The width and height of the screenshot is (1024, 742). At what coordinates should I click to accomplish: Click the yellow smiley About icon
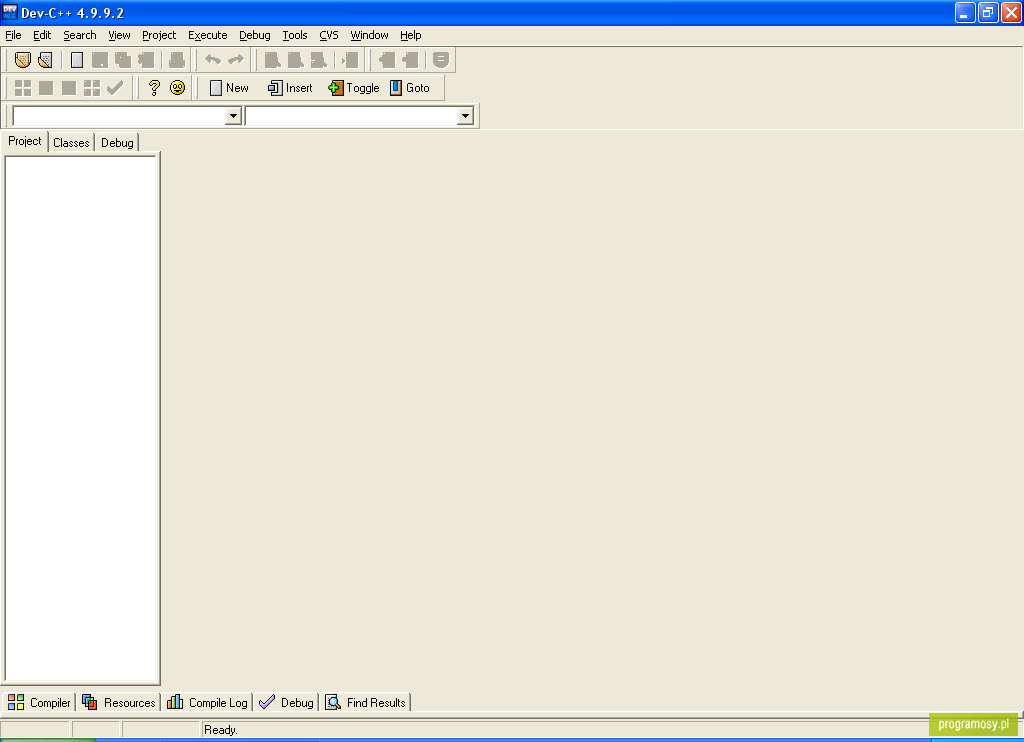177,88
